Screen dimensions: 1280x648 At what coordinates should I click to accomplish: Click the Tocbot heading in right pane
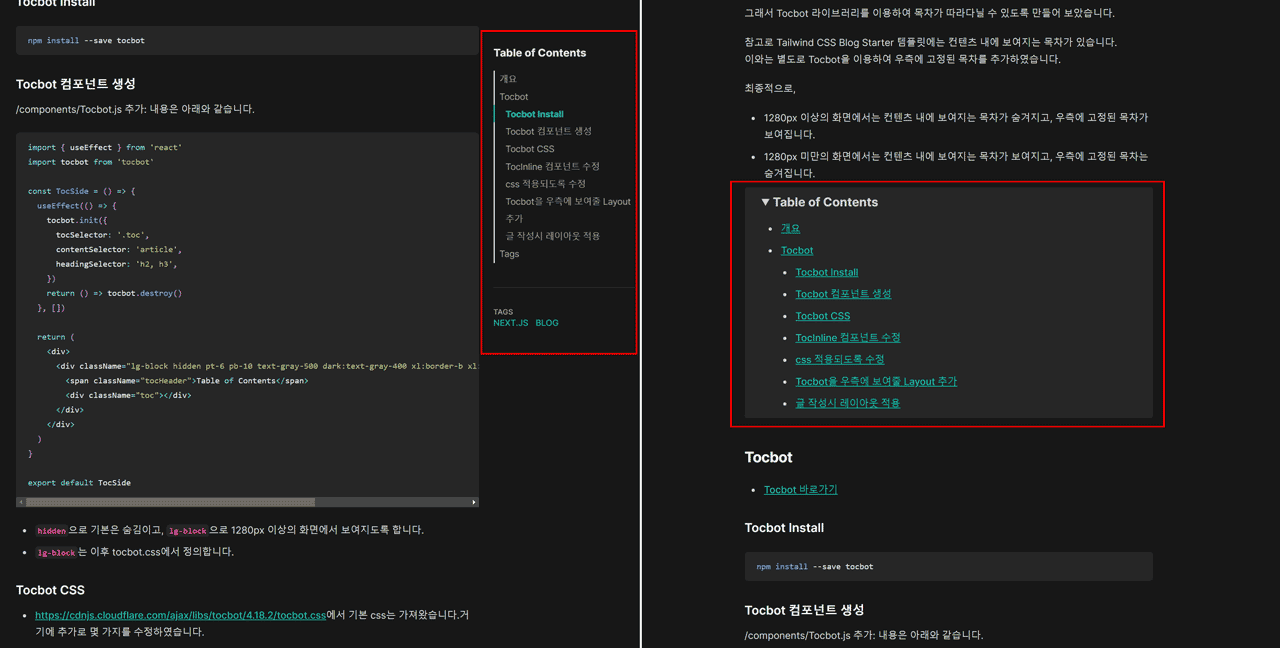pyautogui.click(x=768, y=457)
